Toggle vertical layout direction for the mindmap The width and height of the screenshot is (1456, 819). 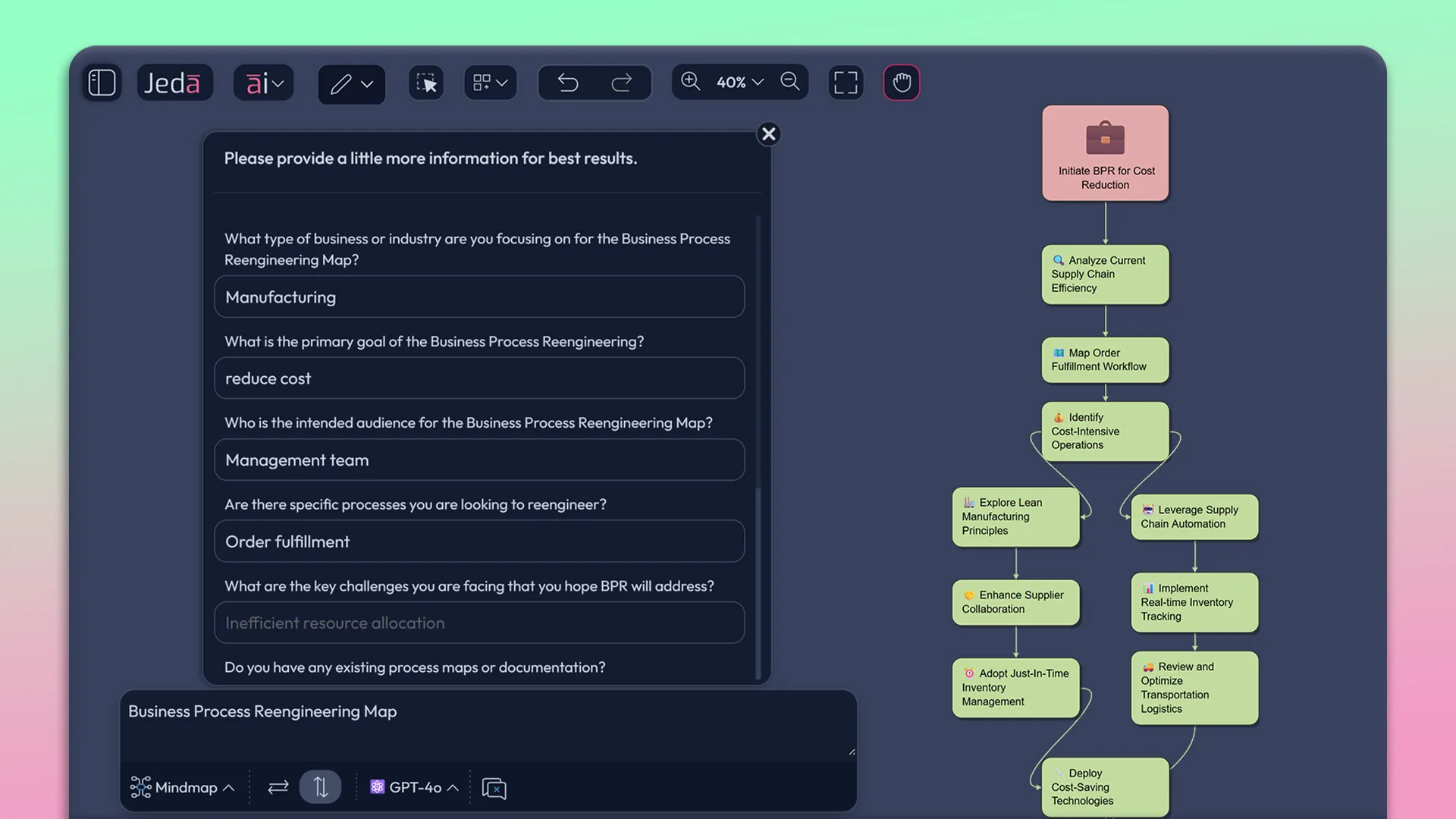pyautogui.click(x=320, y=787)
